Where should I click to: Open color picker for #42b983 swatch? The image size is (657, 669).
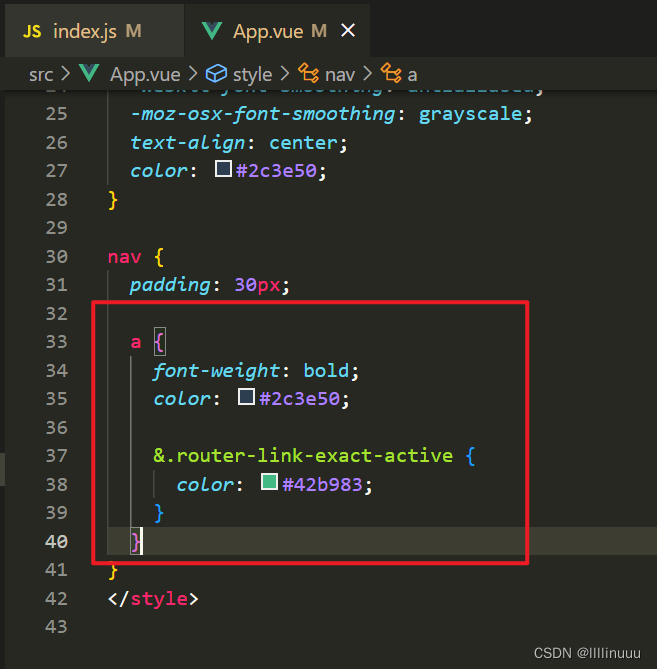[269, 482]
